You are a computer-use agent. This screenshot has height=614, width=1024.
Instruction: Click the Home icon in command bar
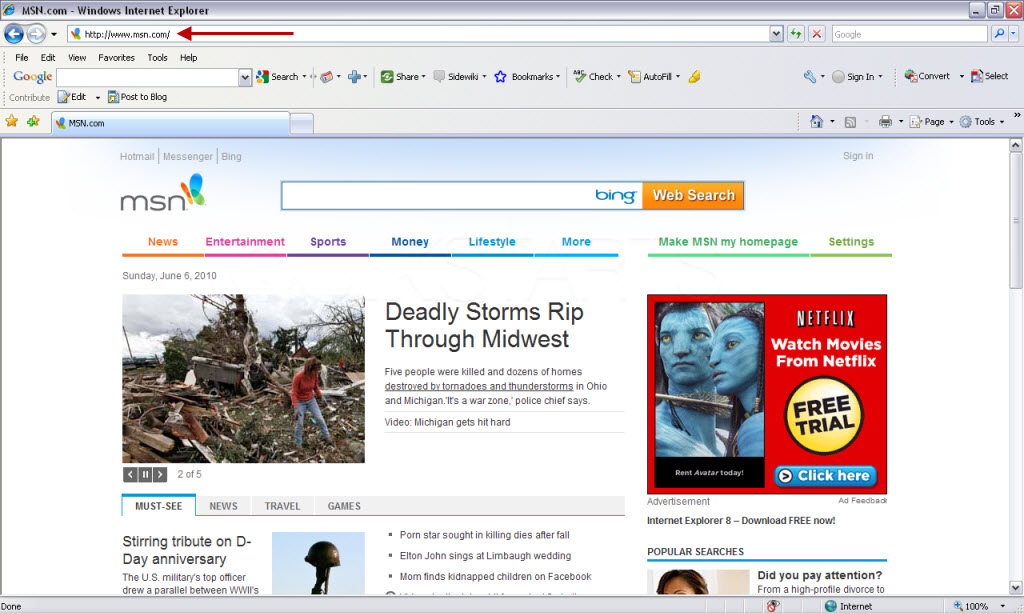coord(816,121)
